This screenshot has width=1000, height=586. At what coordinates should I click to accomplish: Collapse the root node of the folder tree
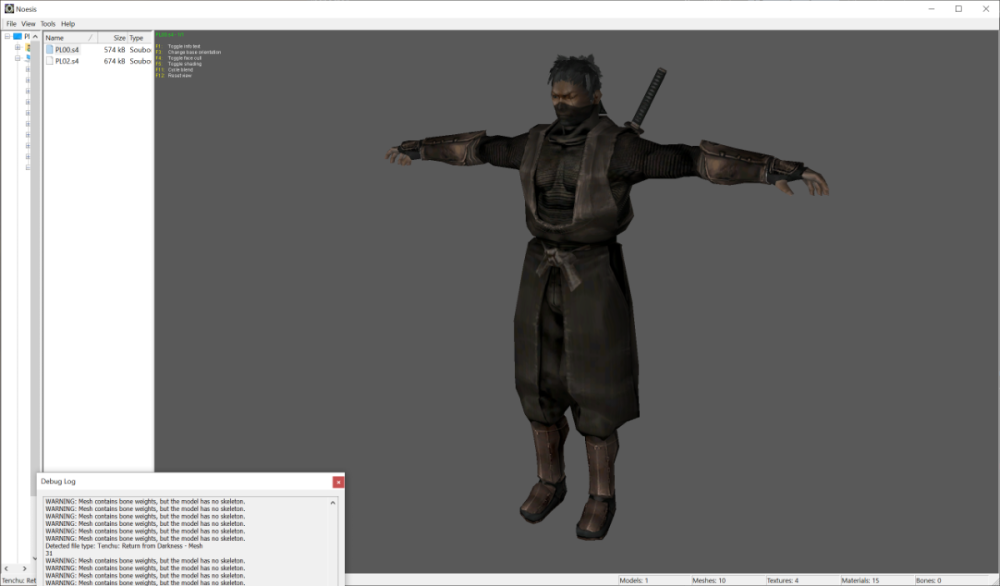[7, 36]
